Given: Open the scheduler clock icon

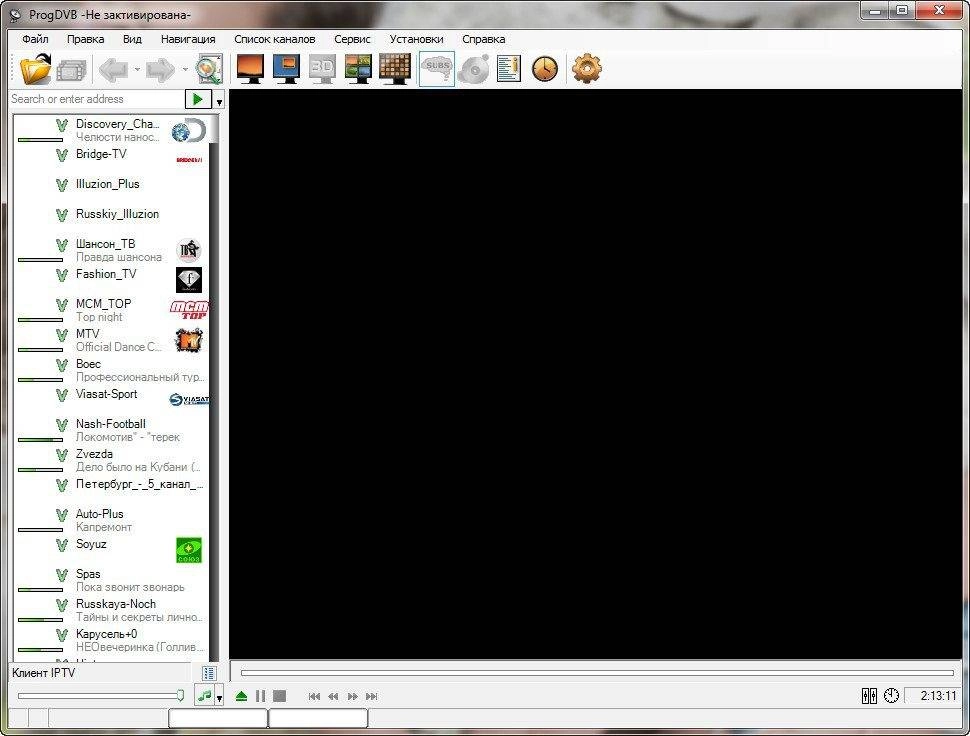Looking at the screenshot, I should point(544,69).
